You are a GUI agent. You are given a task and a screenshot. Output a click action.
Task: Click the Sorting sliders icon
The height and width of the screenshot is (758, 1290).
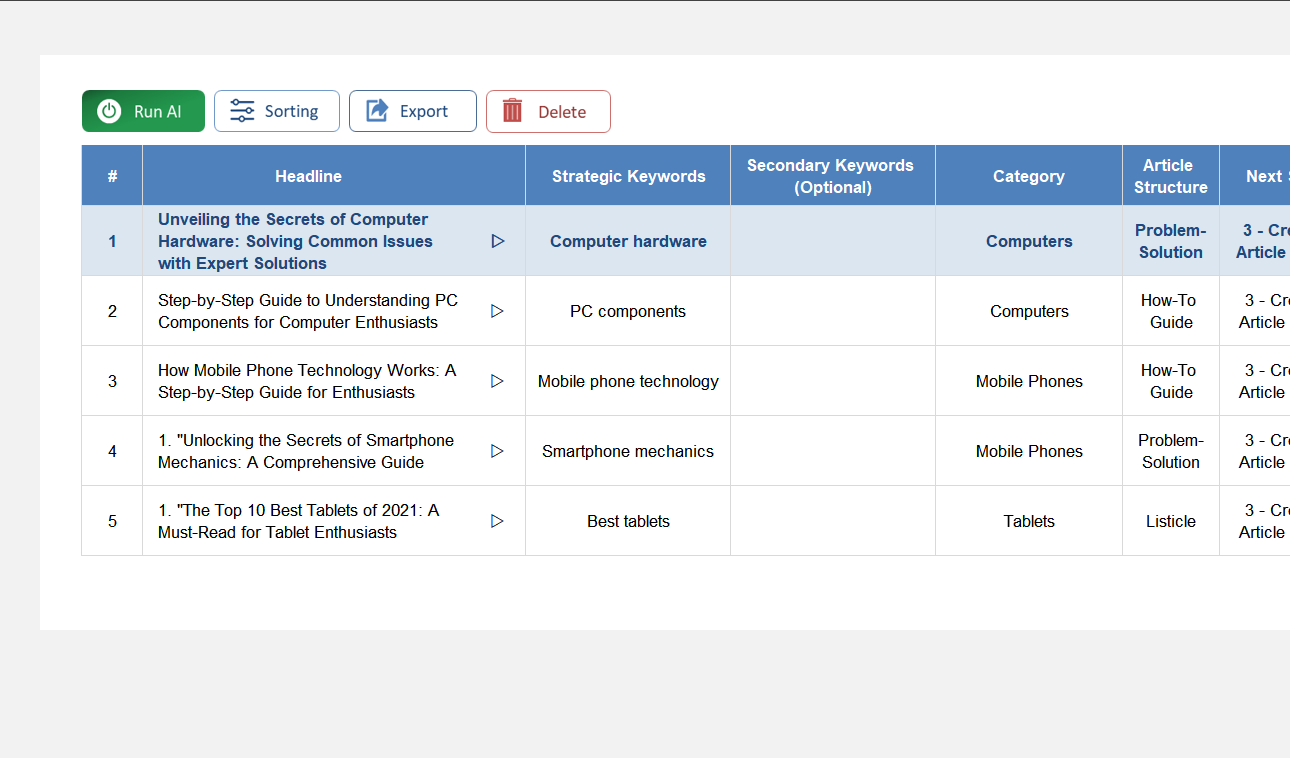[242, 111]
